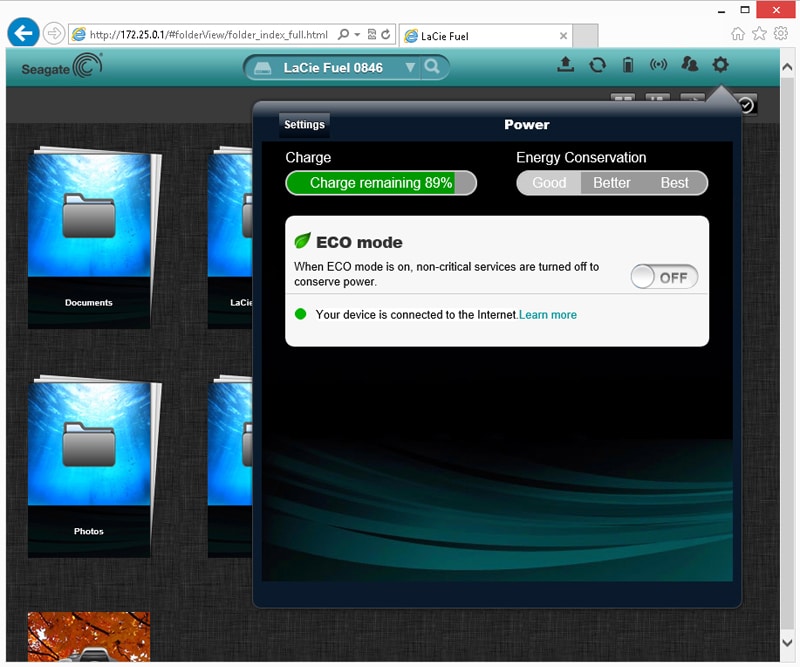Select Best energy conservation level

[674, 183]
